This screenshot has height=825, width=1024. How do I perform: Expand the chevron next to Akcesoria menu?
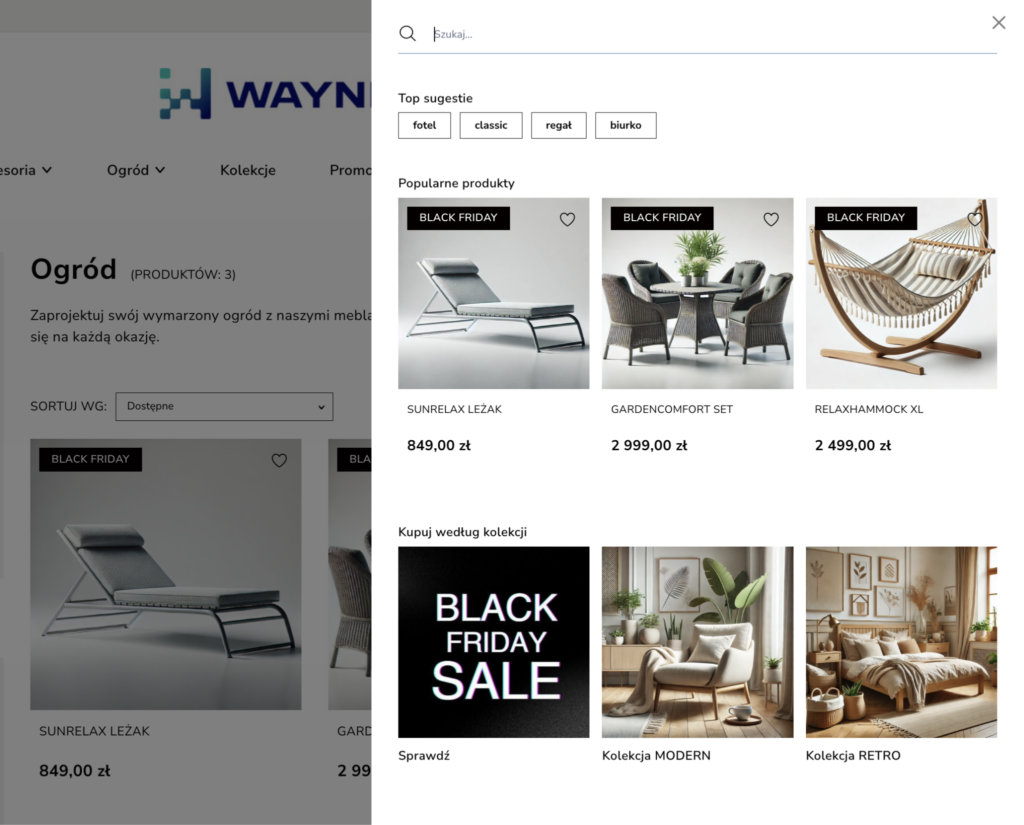47,170
